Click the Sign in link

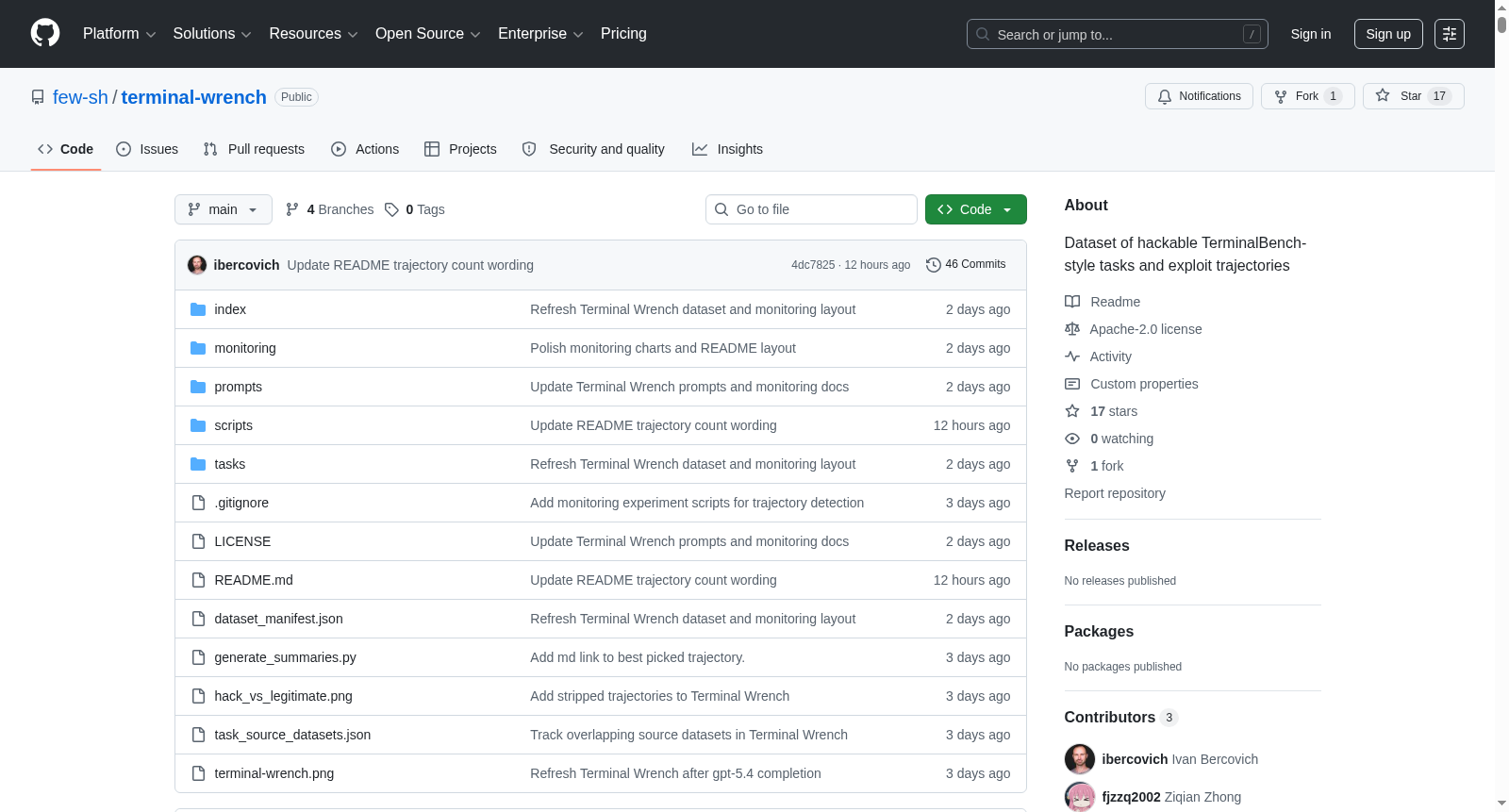1311,34
